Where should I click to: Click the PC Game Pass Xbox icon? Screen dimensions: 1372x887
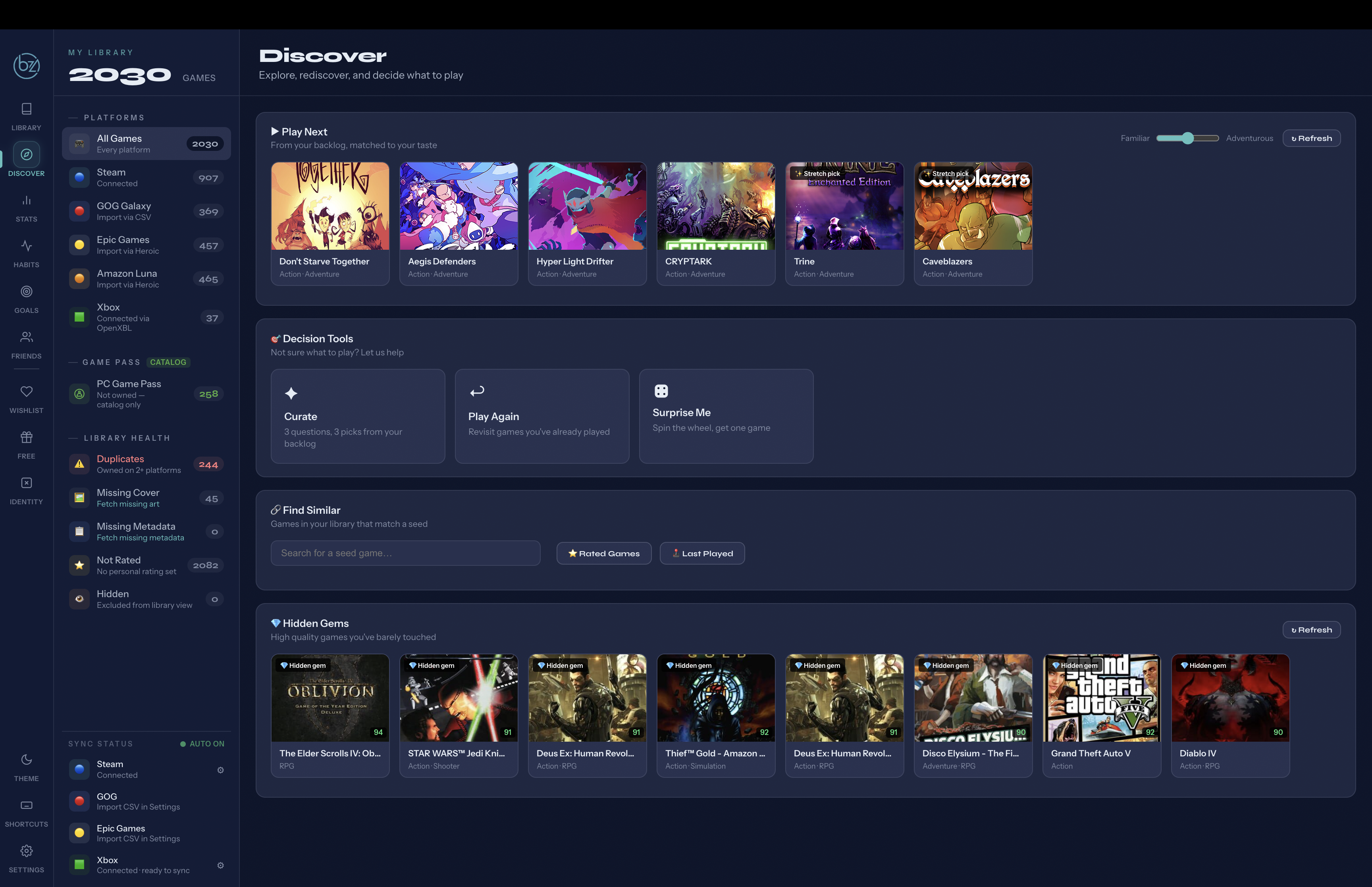point(79,394)
